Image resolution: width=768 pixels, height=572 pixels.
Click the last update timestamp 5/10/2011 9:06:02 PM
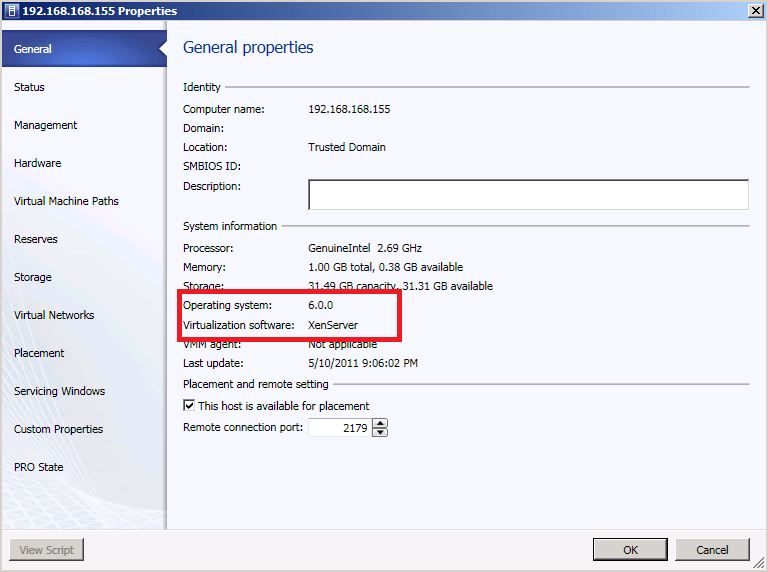[x=363, y=363]
